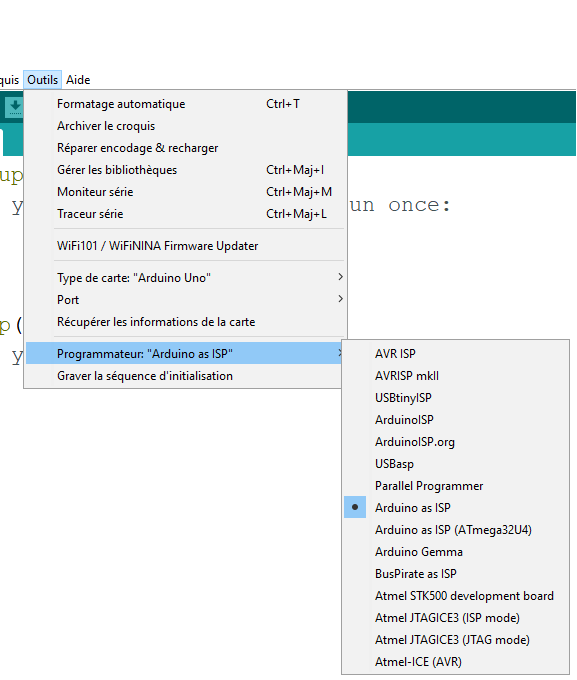Select Formatage automatique

(185, 104)
